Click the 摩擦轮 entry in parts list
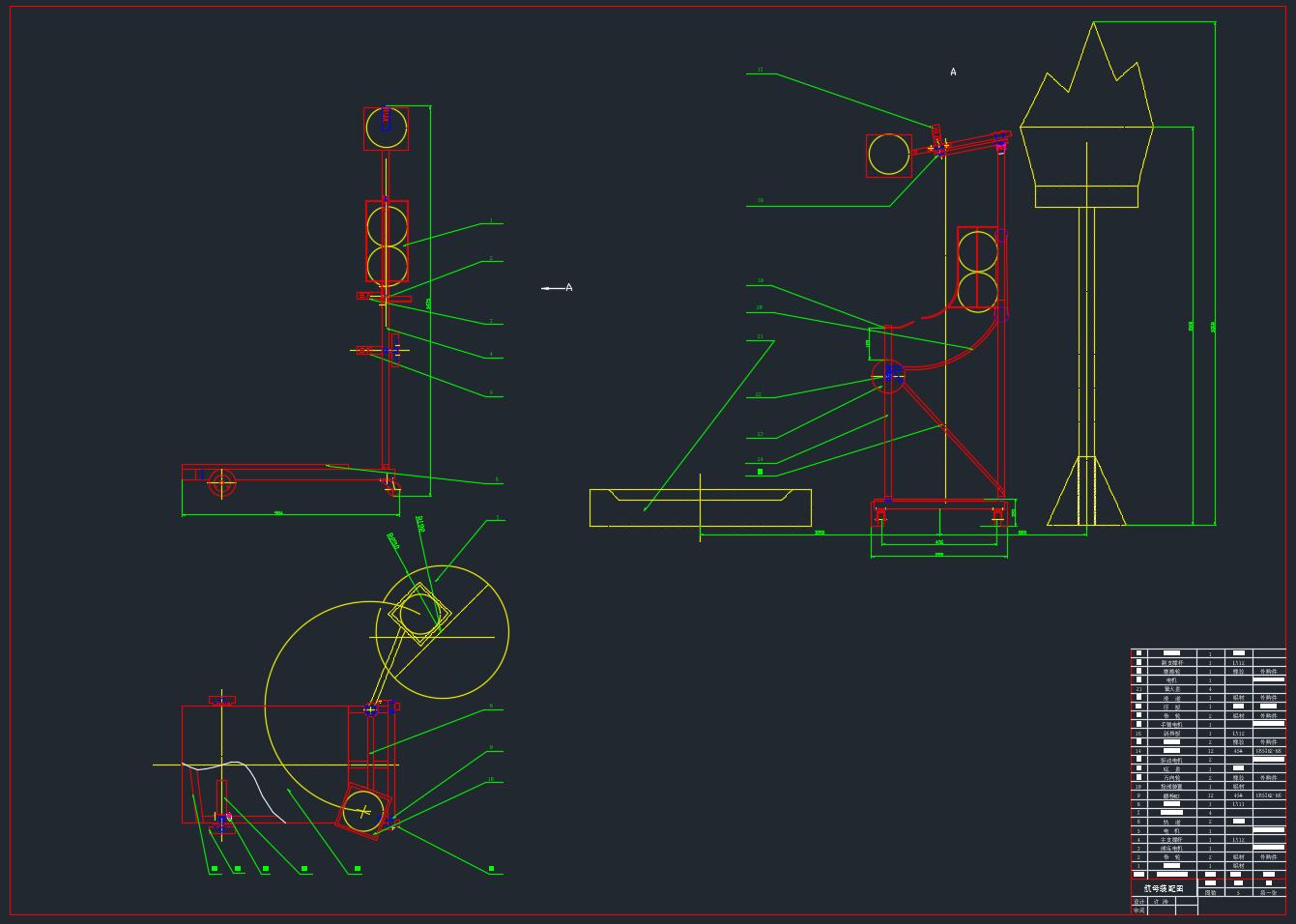 pos(1171,672)
